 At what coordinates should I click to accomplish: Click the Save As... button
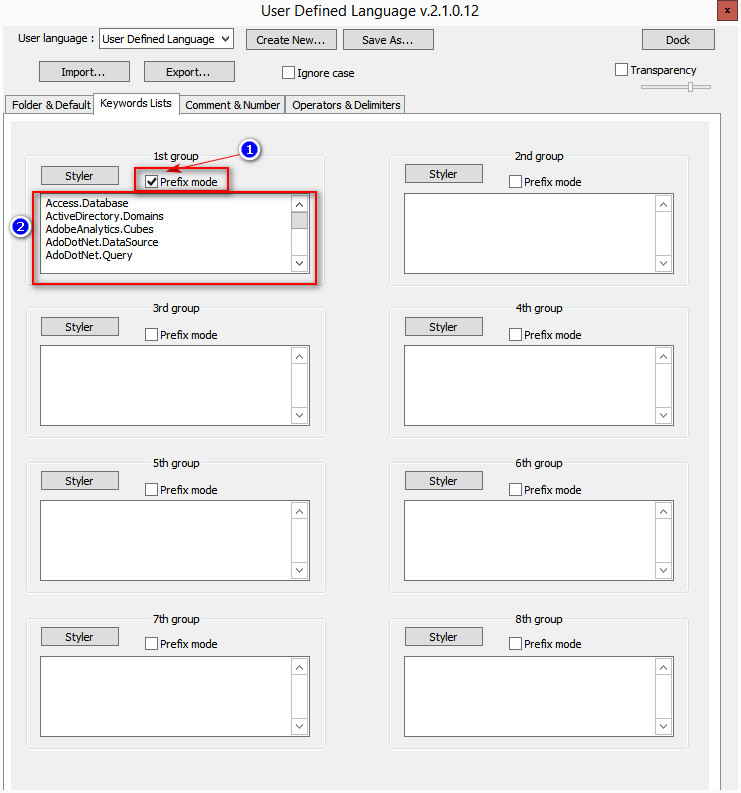click(388, 39)
